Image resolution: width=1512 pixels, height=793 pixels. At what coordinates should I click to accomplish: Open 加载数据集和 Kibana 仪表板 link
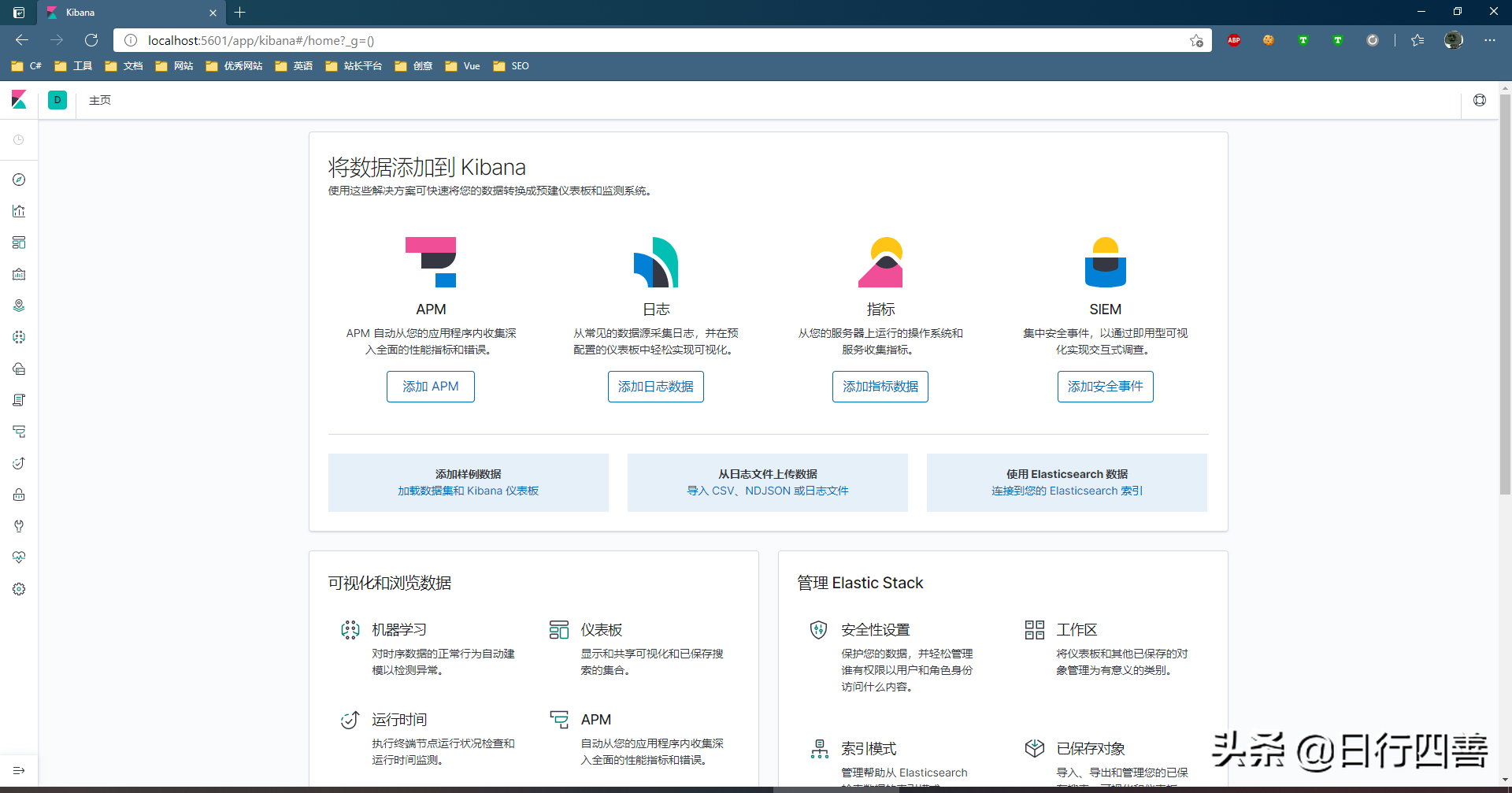(469, 491)
